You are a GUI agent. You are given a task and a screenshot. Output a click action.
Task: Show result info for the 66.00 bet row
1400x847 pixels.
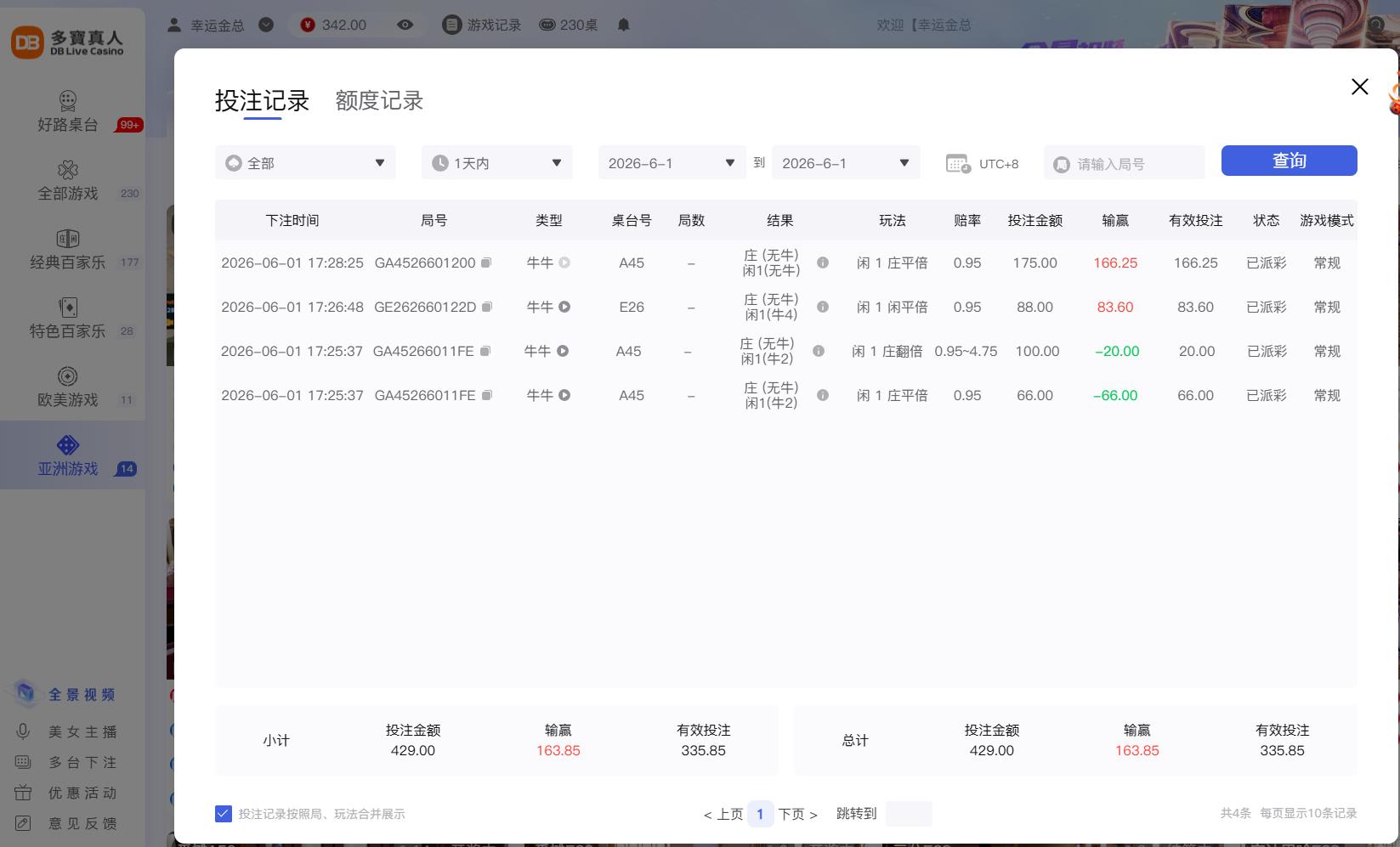coord(823,395)
